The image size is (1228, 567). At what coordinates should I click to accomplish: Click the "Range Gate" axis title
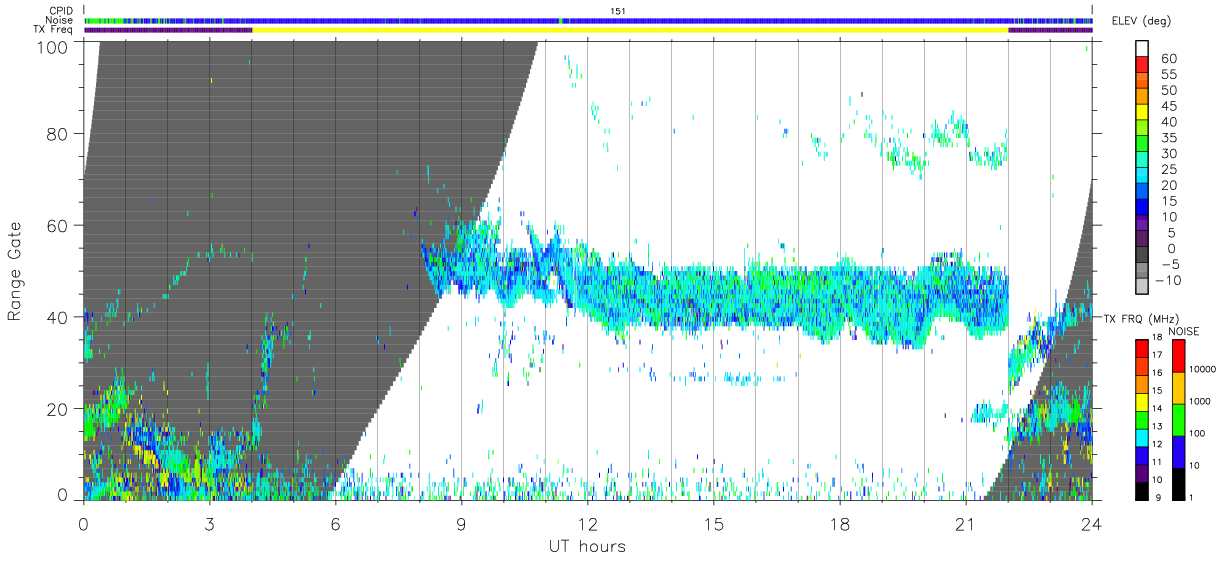pyautogui.click(x=15, y=271)
